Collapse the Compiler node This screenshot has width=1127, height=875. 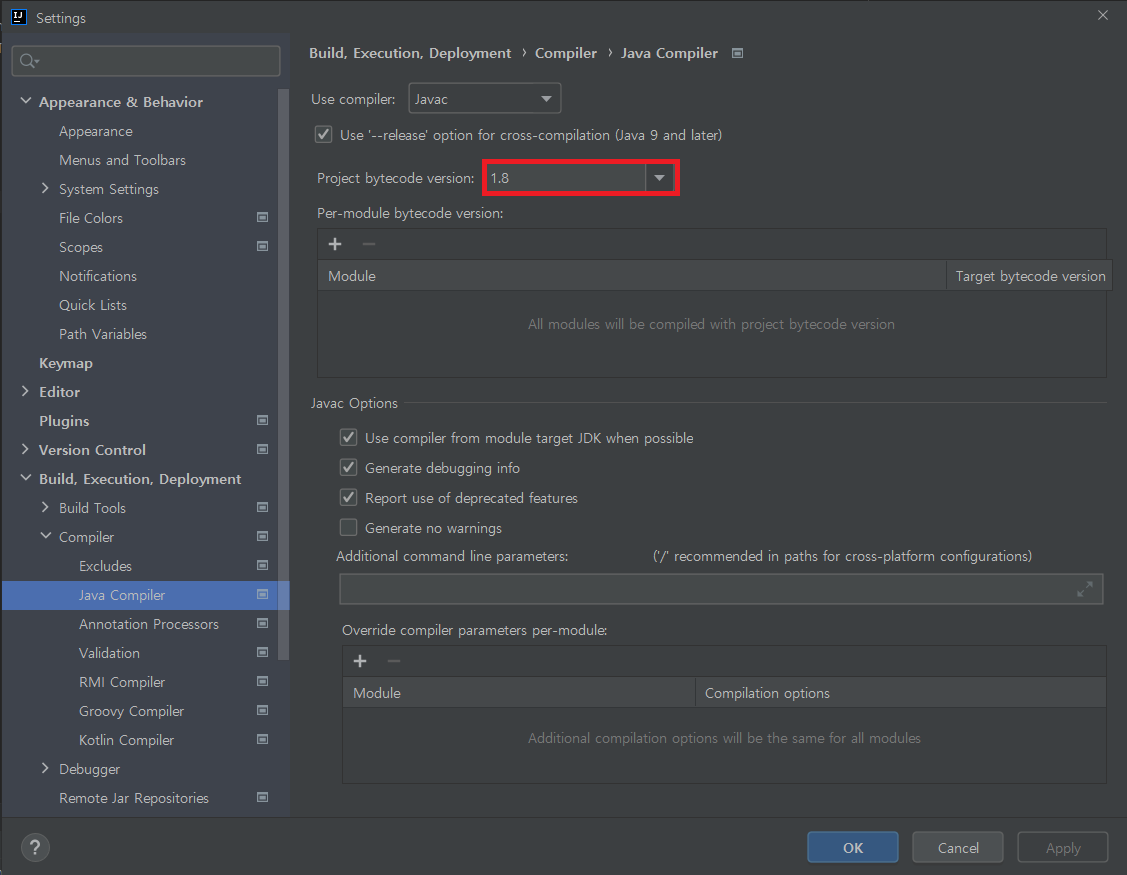point(45,536)
